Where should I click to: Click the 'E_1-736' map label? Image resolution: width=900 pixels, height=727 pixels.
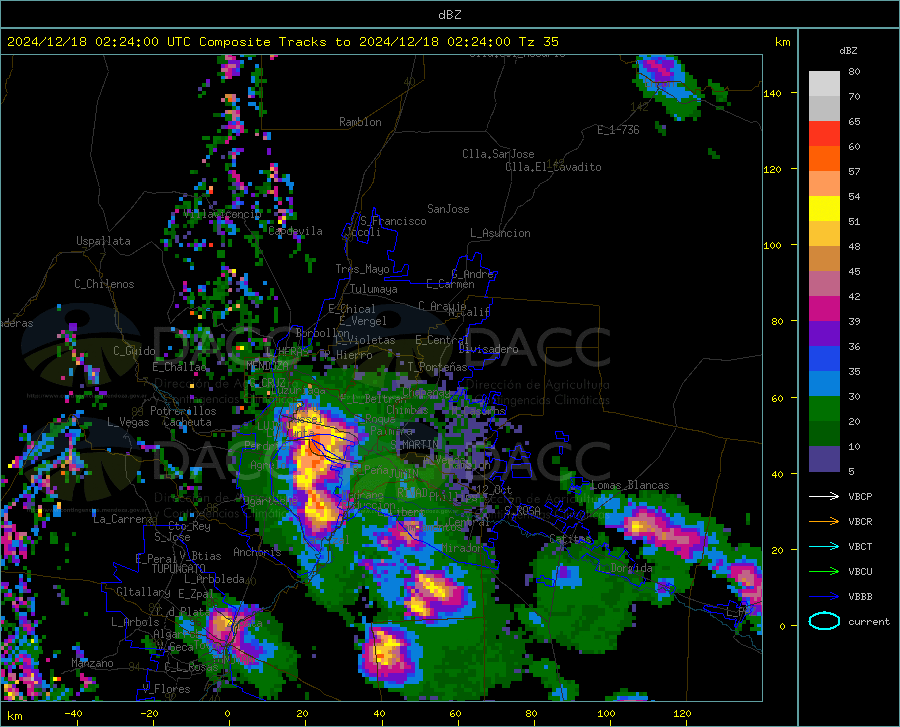(x=618, y=130)
